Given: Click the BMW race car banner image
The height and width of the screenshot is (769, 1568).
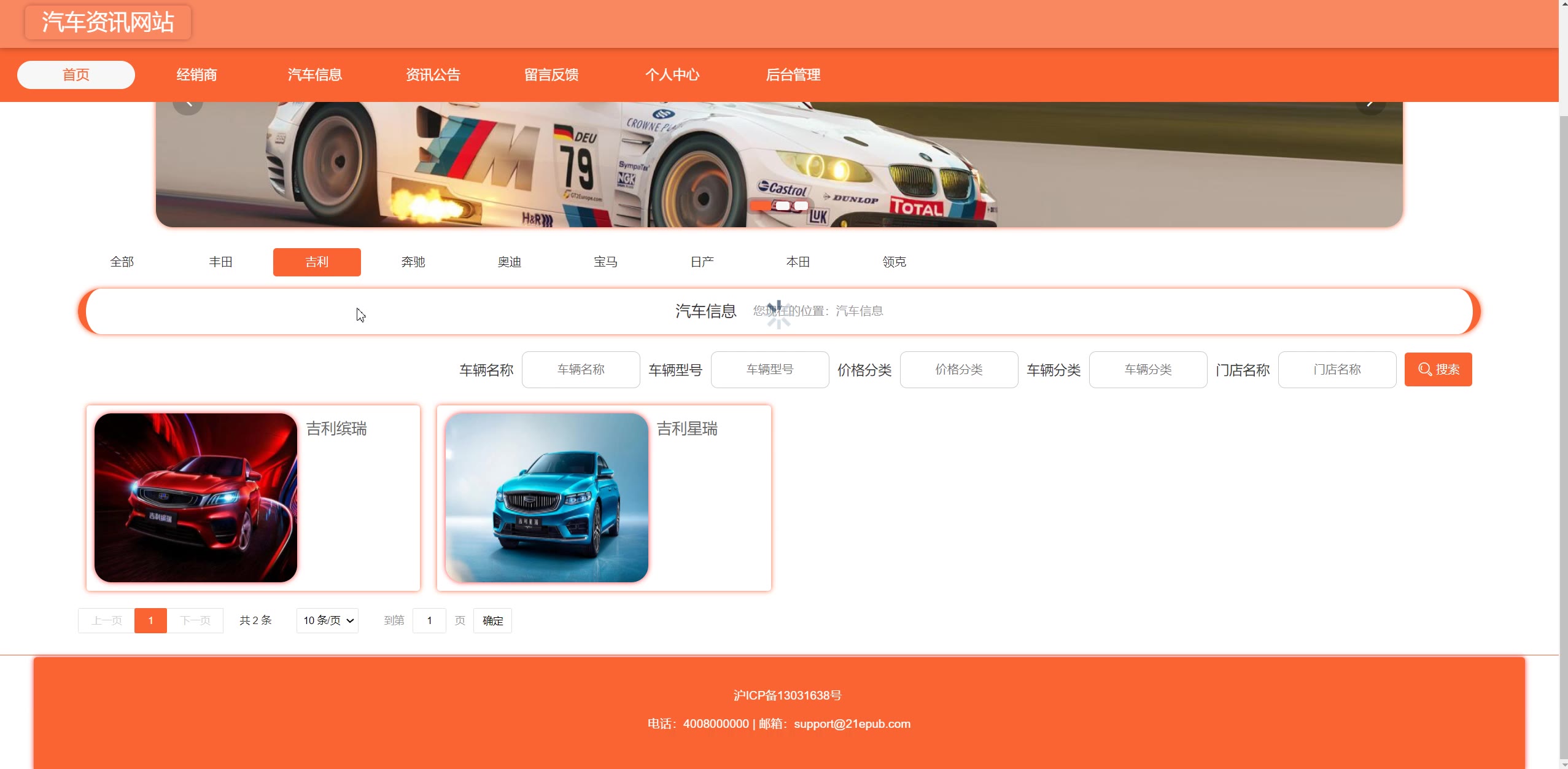Looking at the screenshot, I should 779,165.
